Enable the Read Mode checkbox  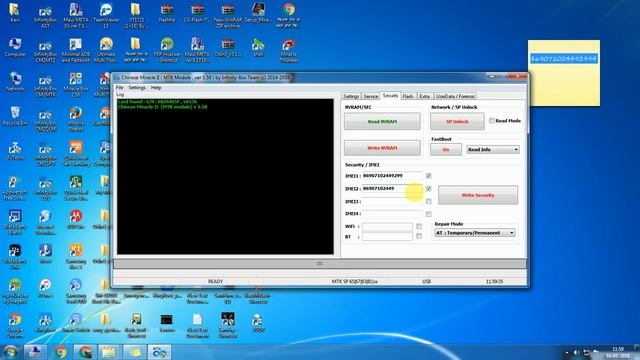point(492,121)
